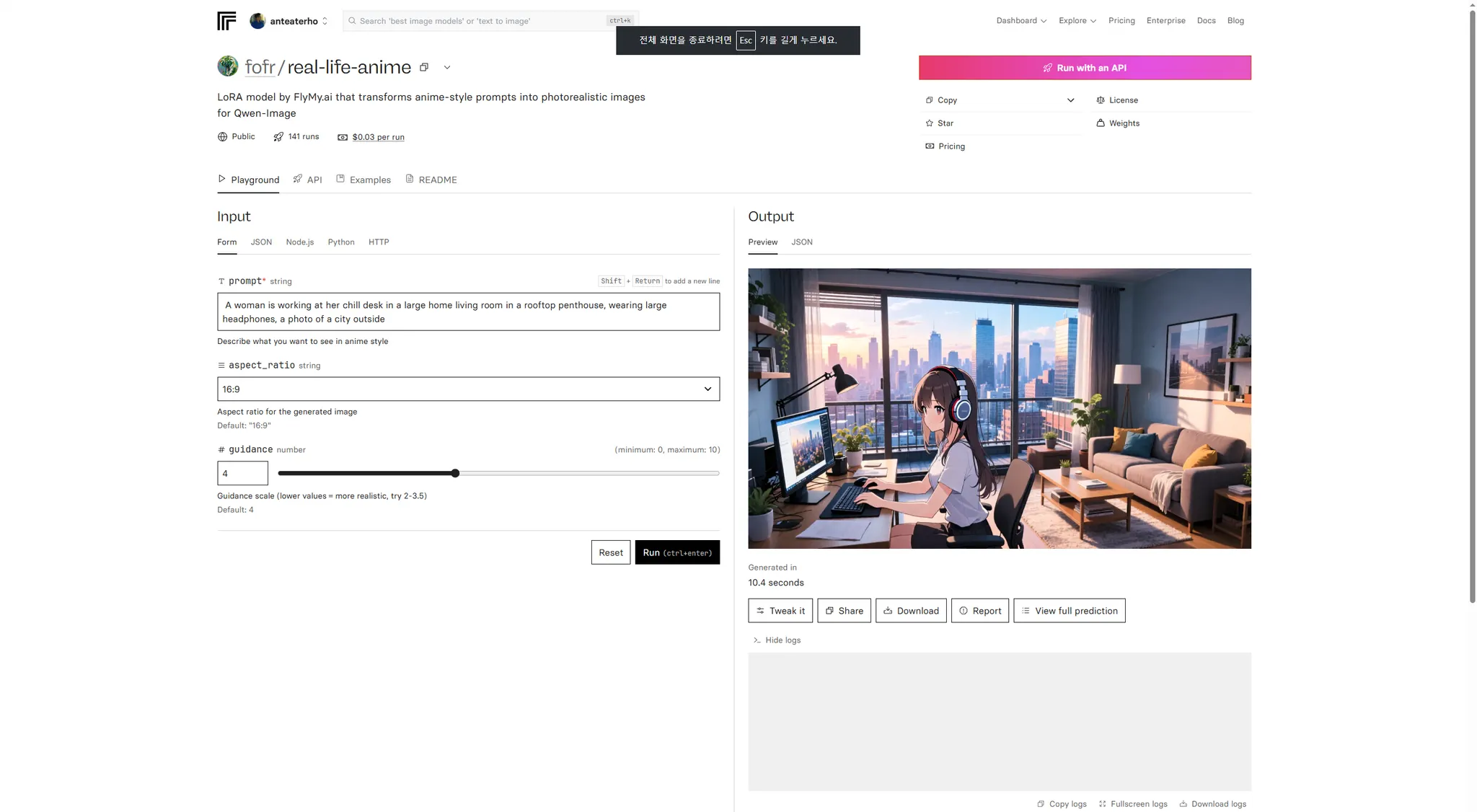Expand chevron next to model title
The width and height of the screenshot is (1477, 812).
tap(447, 67)
